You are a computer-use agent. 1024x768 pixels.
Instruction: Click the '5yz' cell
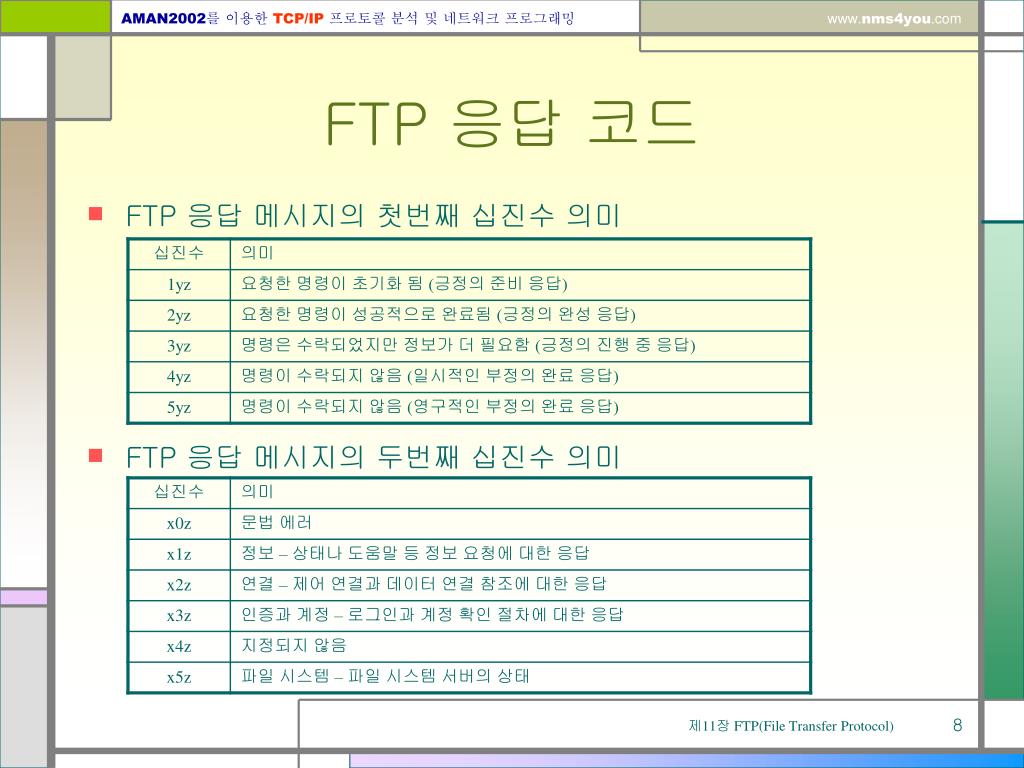click(179, 408)
